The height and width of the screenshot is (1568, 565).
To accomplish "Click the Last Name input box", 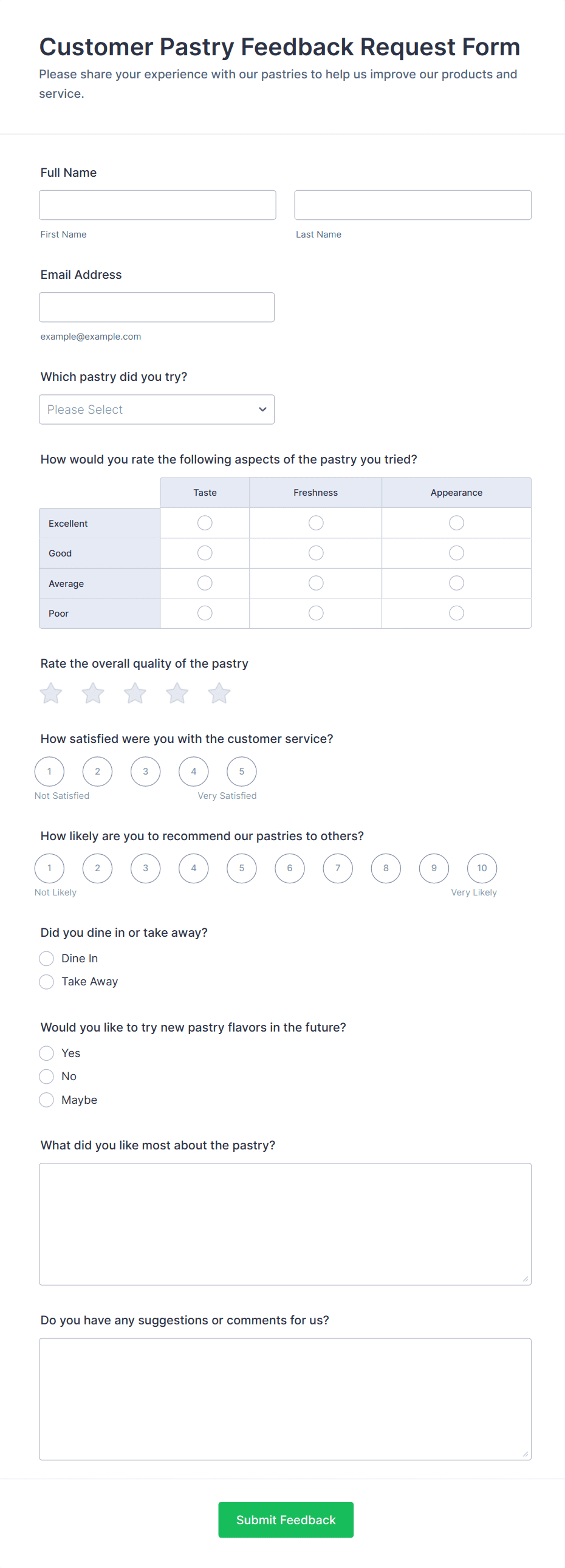I will pyautogui.click(x=413, y=205).
